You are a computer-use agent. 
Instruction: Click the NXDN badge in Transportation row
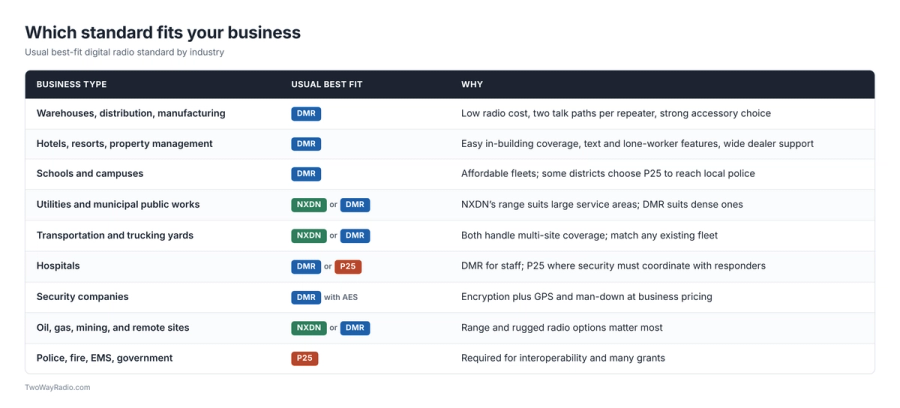309,236
